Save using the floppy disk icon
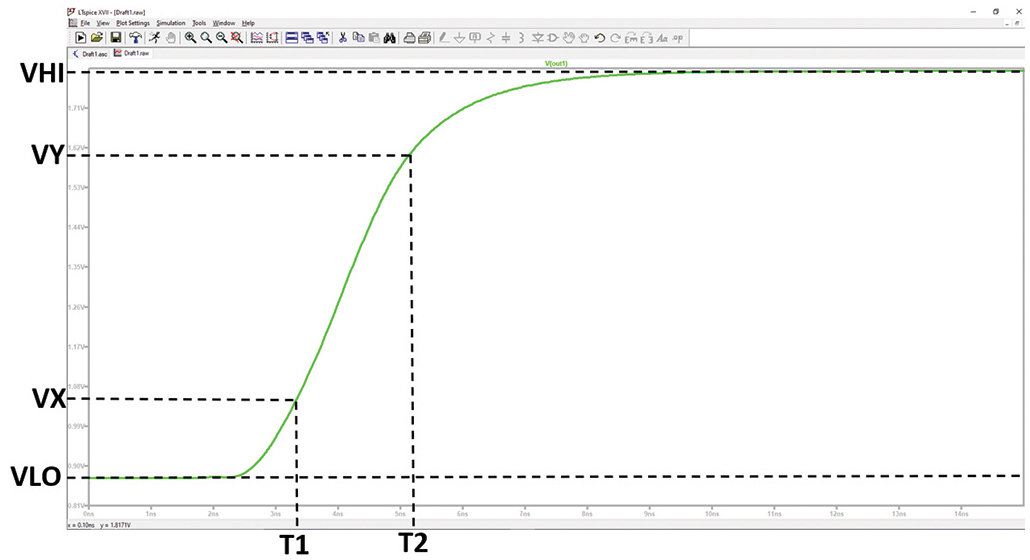This screenshot has width=1030, height=560. click(116, 38)
